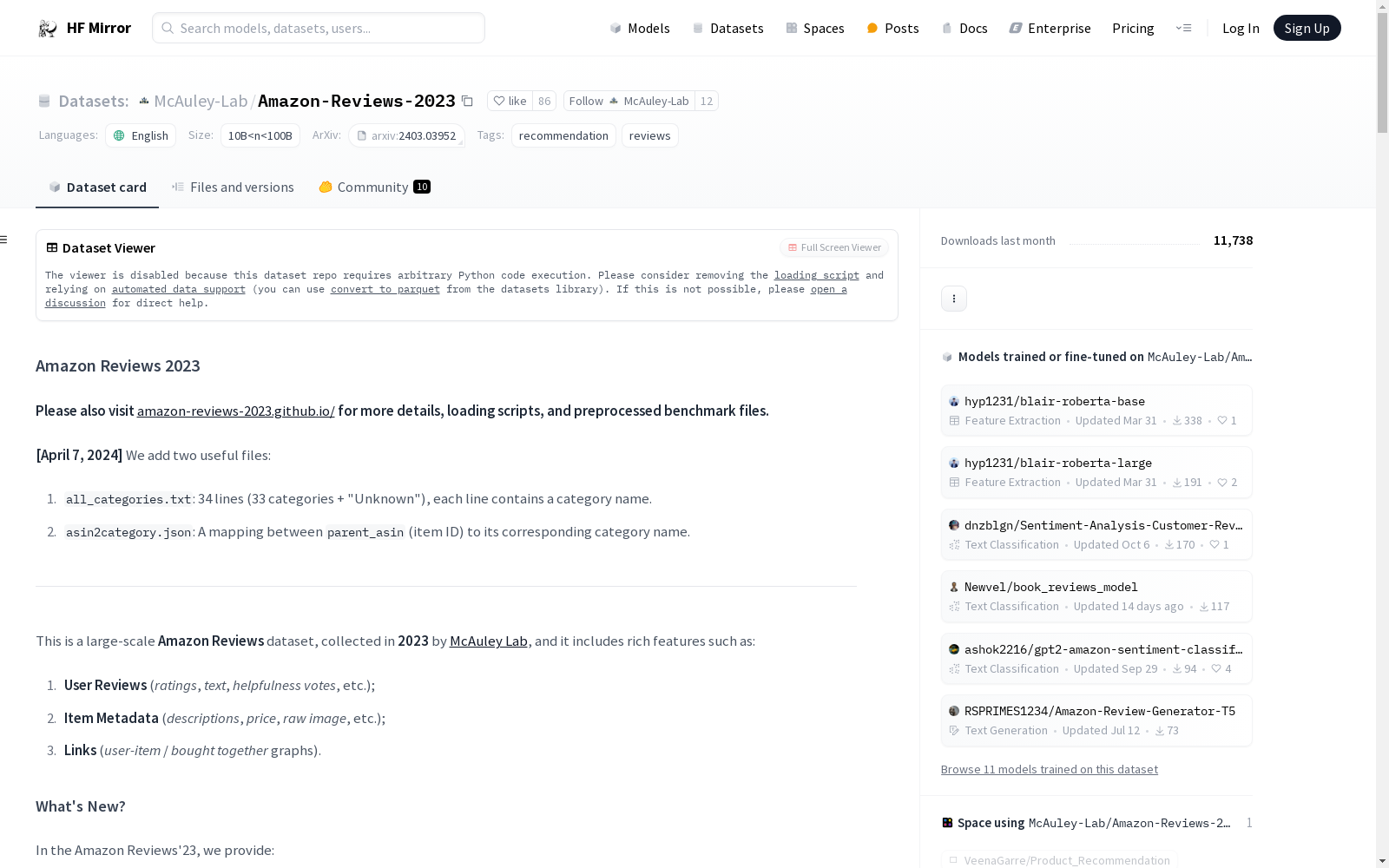This screenshot has width=1389, height=868.
Task: Click the Datasets: breadcrumb label
Action: pyautogui.click(x=93, y=101)
